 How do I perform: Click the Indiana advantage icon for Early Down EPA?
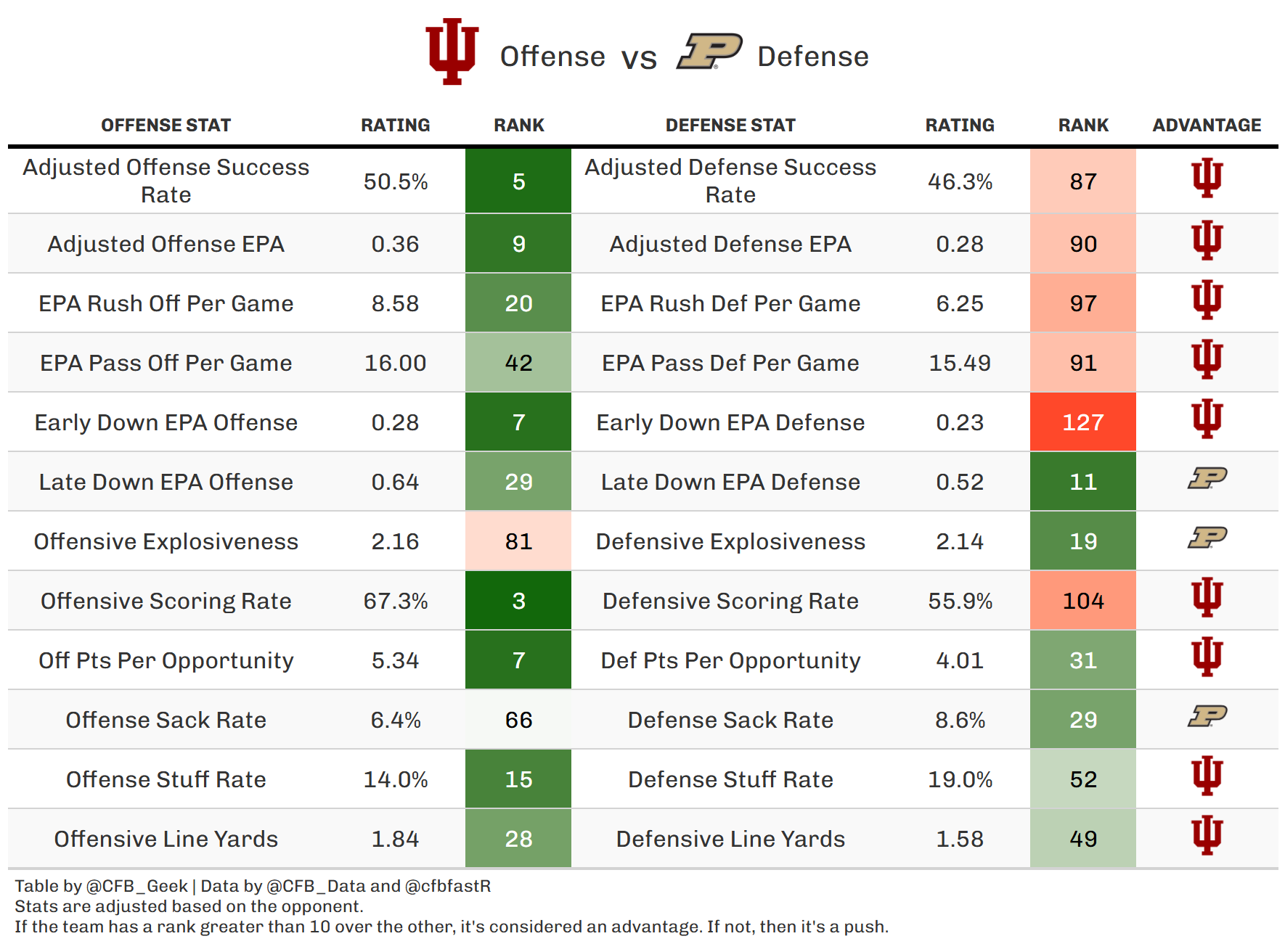(x=1207, y=419)
